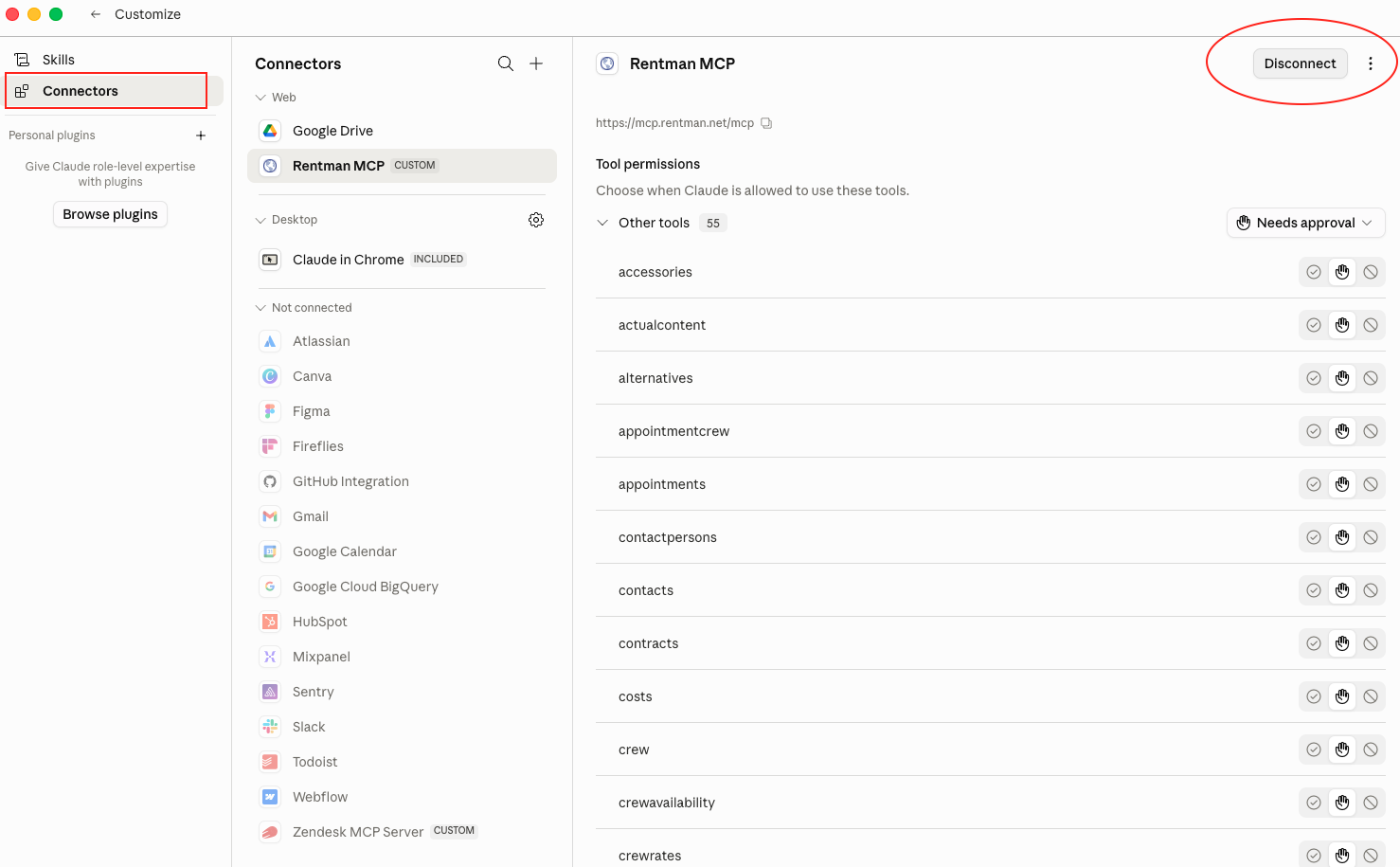The height and width of the screenshot is (867, 1400).
Task: Add a personal plugin with the plus icon
Action: coord(201,135)
